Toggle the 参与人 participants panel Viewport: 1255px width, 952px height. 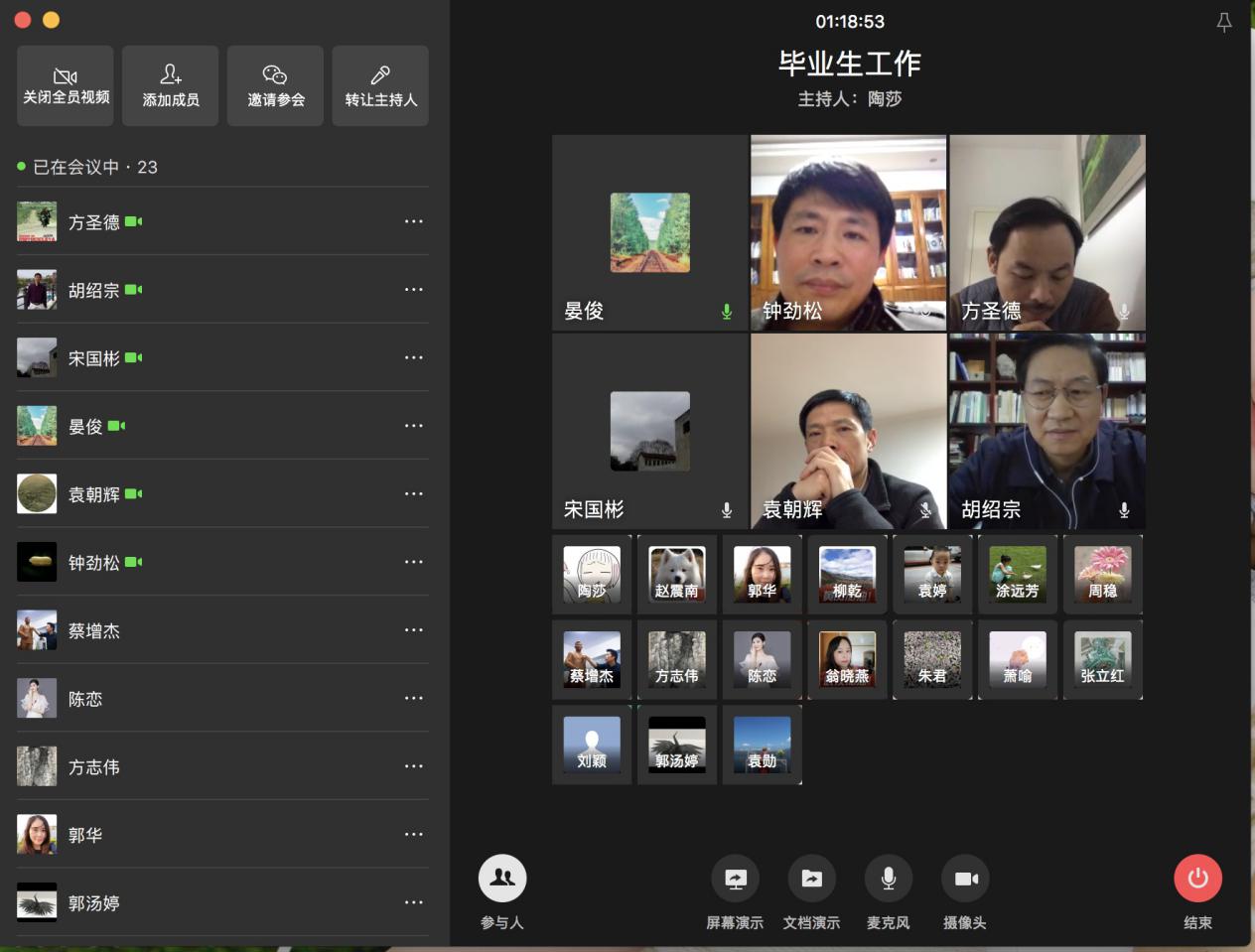pos(502,879)
